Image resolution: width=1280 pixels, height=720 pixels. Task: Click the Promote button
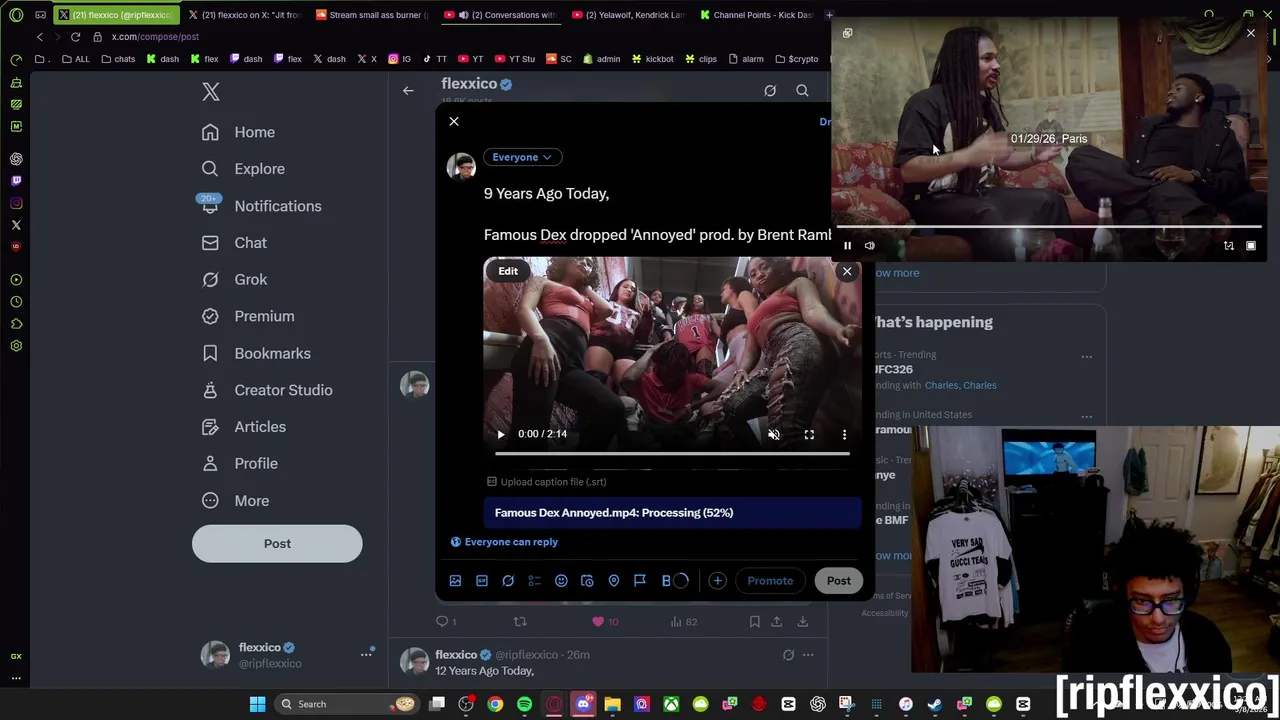(770, 581)
